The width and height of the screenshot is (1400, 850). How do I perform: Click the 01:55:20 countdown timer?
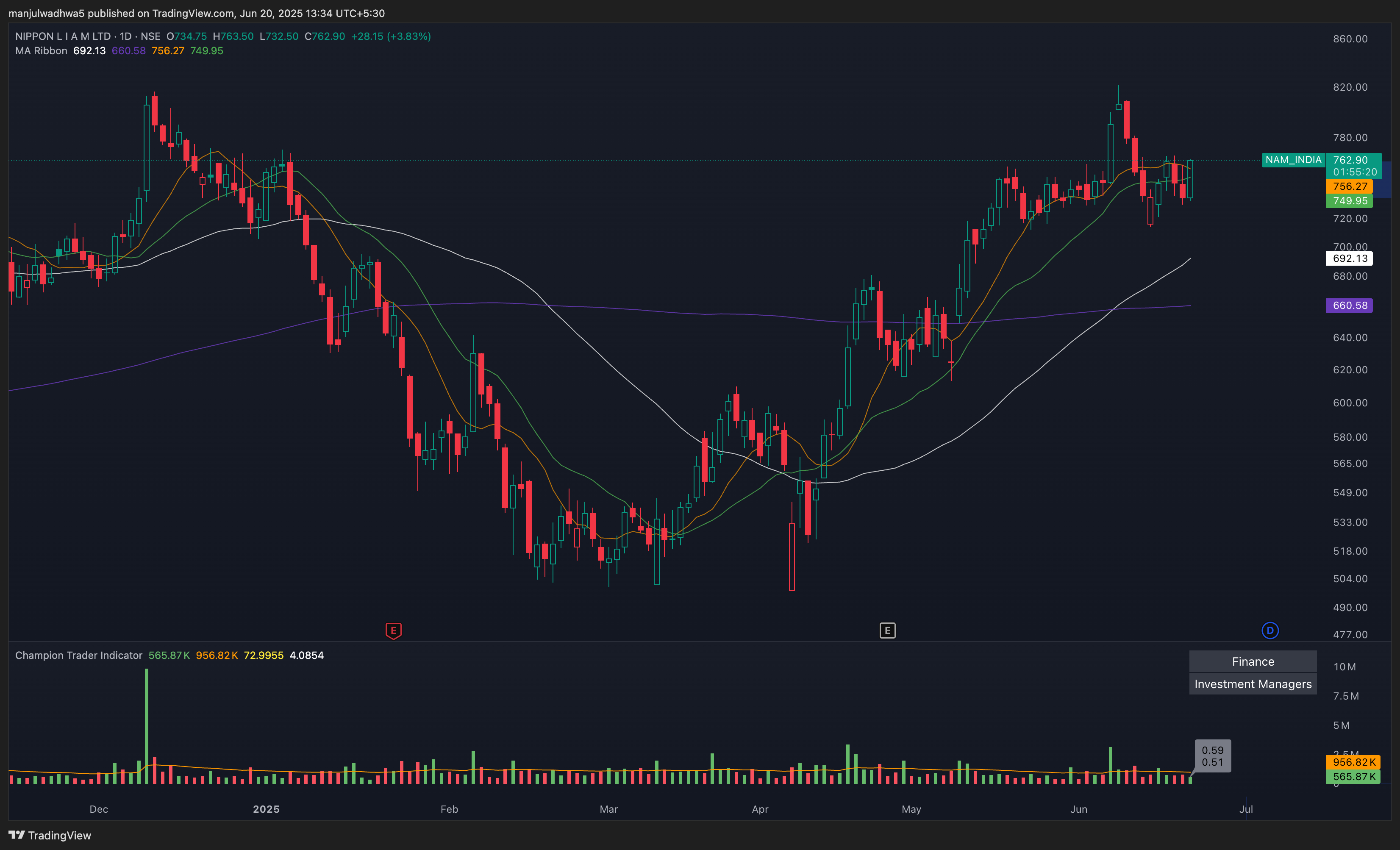pyautogui.click(x=1355, y=172)
